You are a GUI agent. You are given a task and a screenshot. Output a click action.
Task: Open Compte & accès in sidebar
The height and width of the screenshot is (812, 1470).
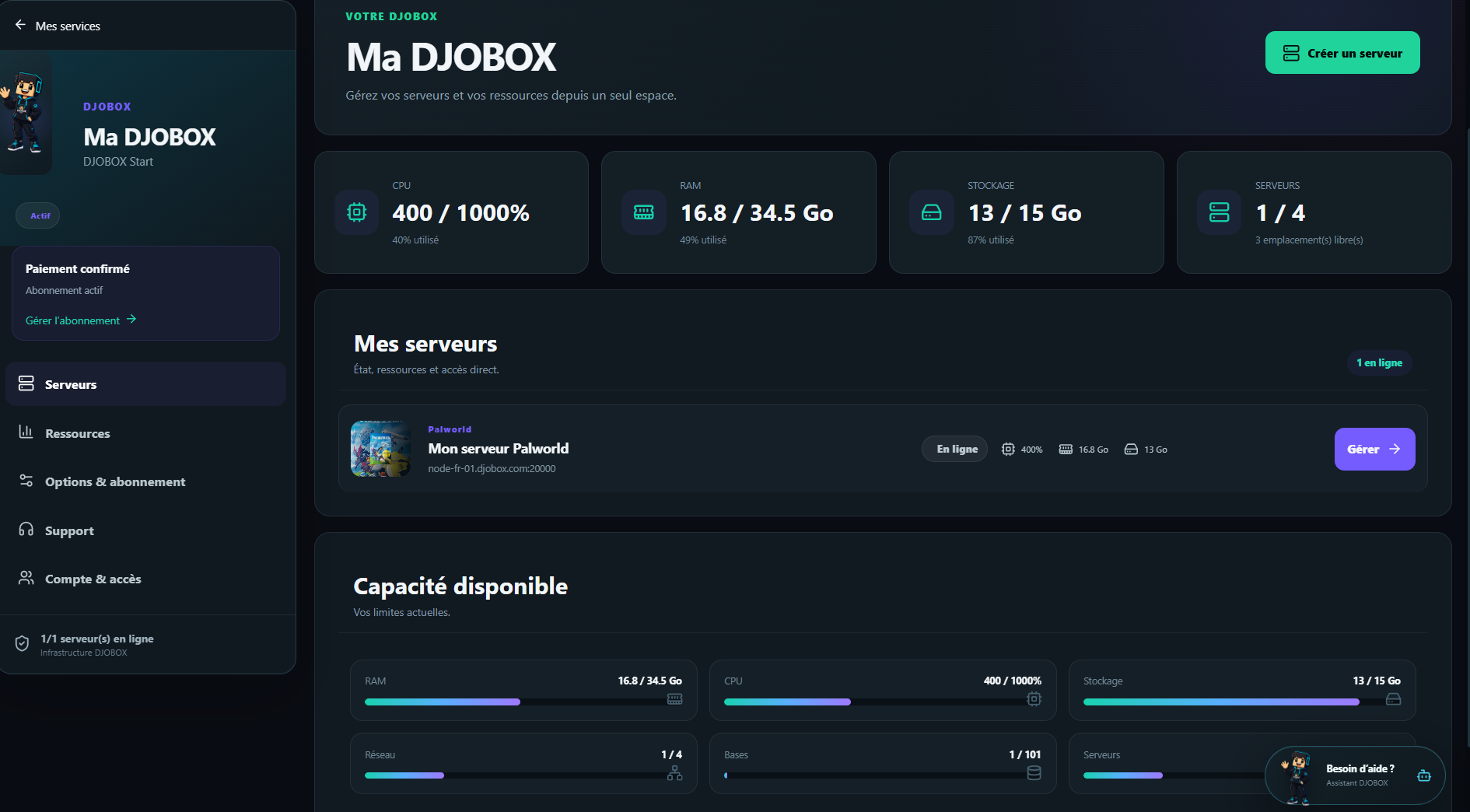point(145,579)
